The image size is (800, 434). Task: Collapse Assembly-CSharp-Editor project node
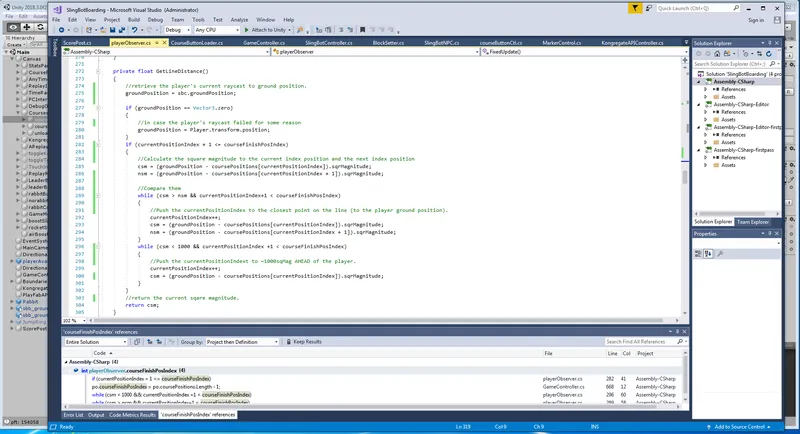point(699,105)
